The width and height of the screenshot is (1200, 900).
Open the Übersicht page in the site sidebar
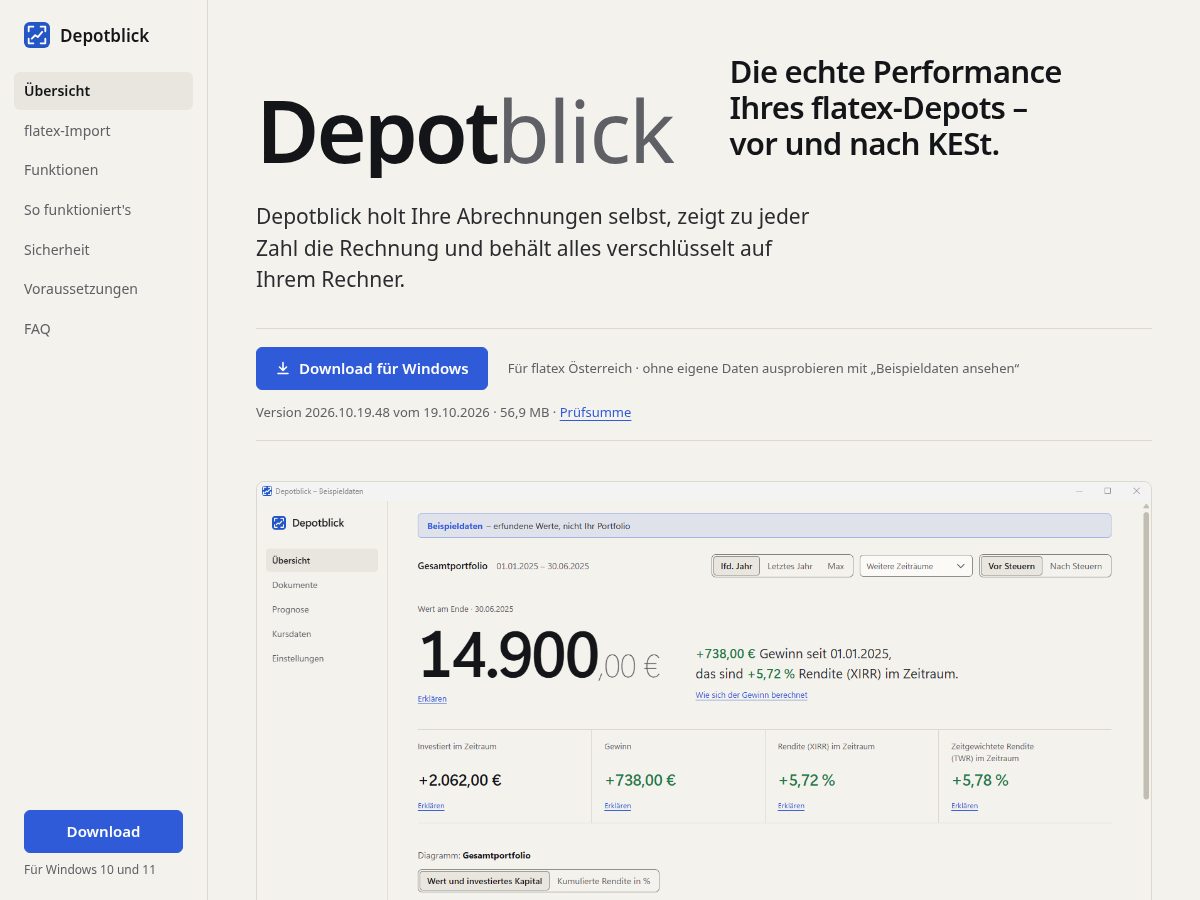103,91
